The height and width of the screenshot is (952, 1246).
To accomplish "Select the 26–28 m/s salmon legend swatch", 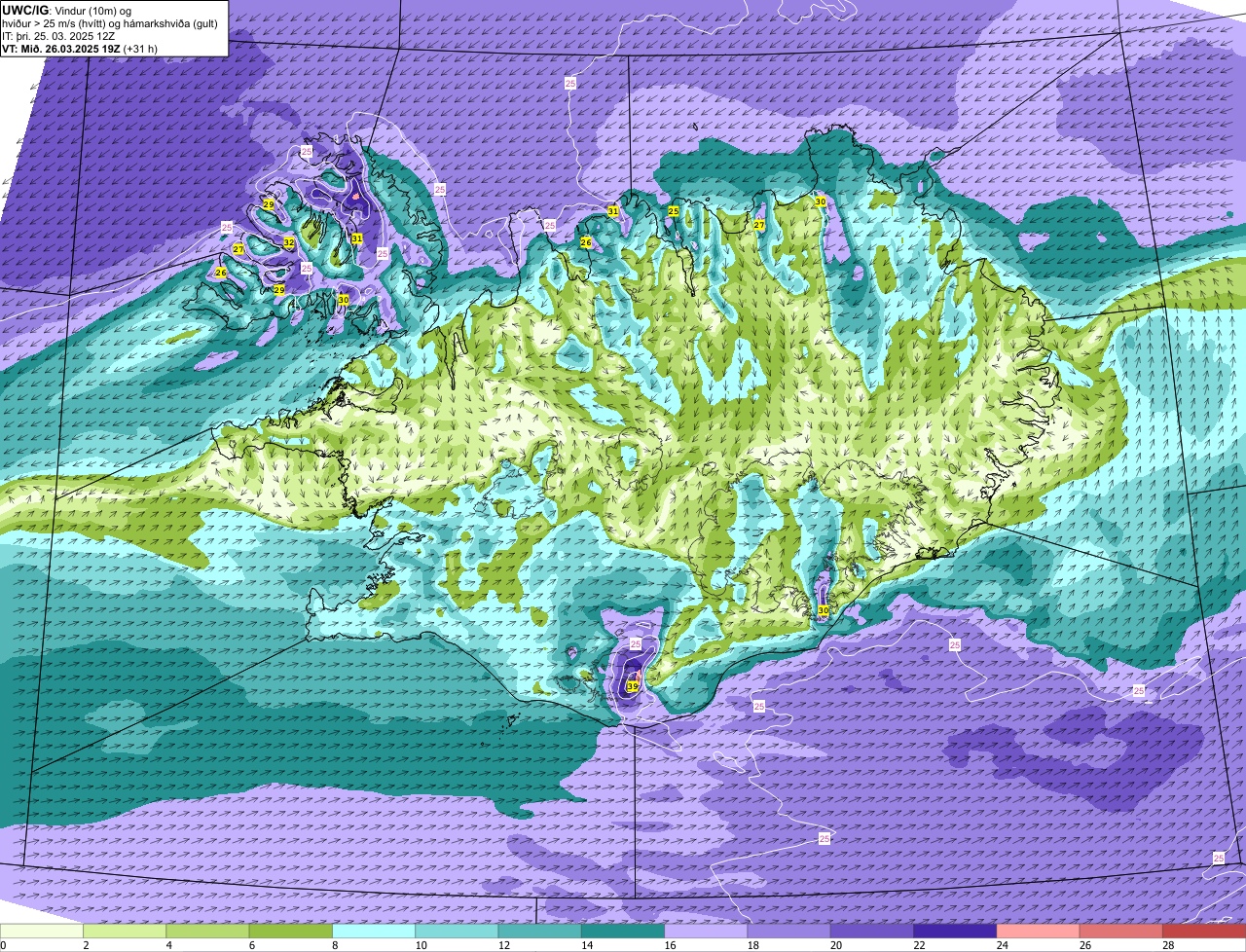I will click(1121, 932).
